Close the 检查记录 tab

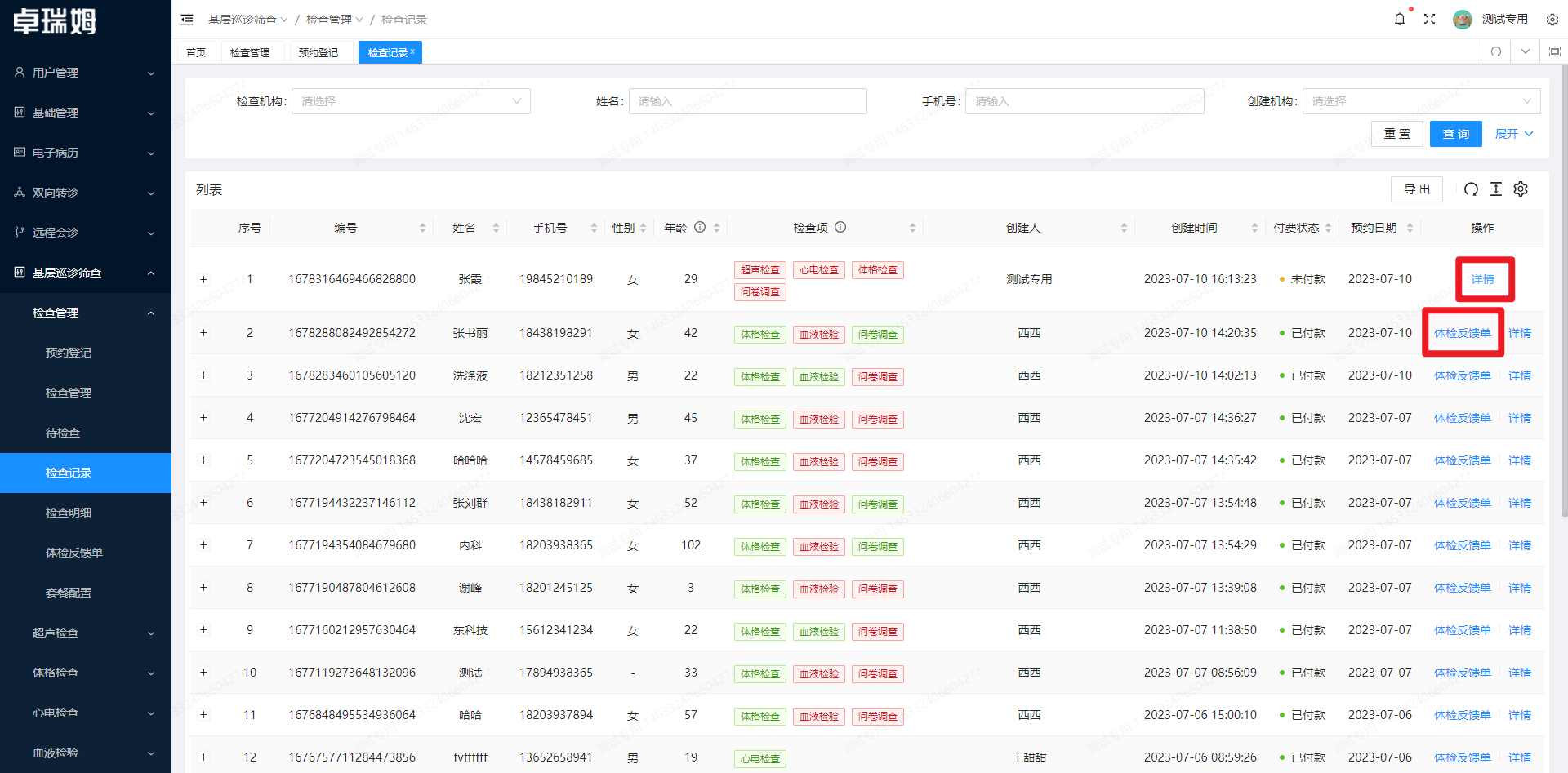[x=412, y=51]
